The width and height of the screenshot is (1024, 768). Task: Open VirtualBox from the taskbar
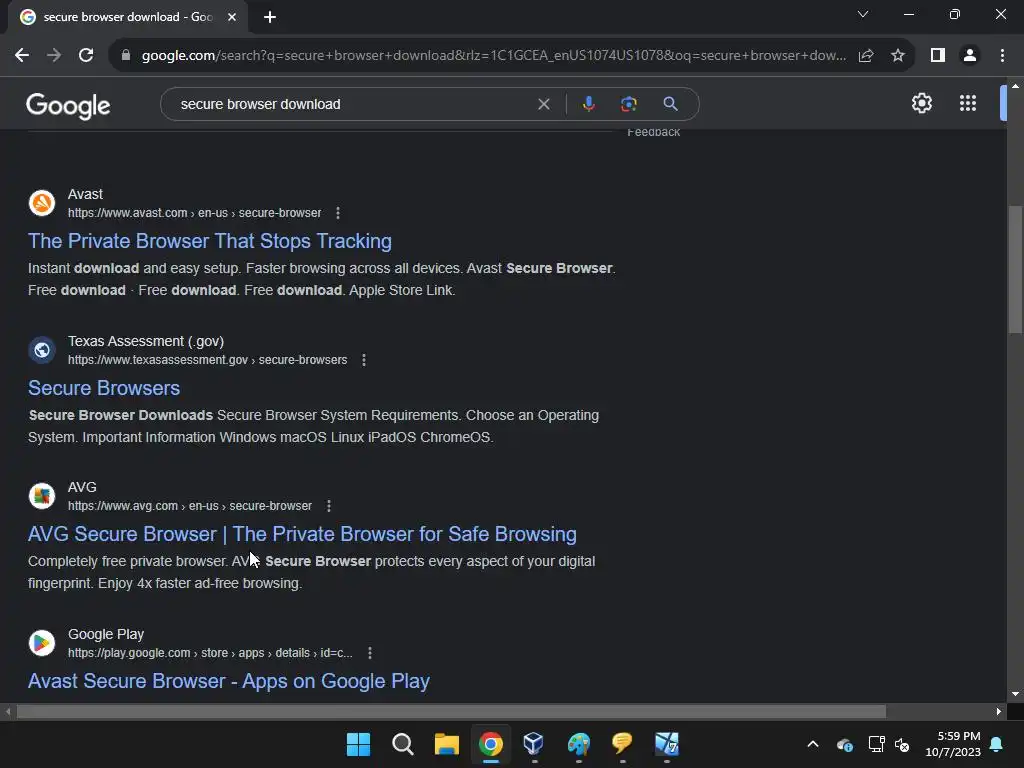point(534,744)
